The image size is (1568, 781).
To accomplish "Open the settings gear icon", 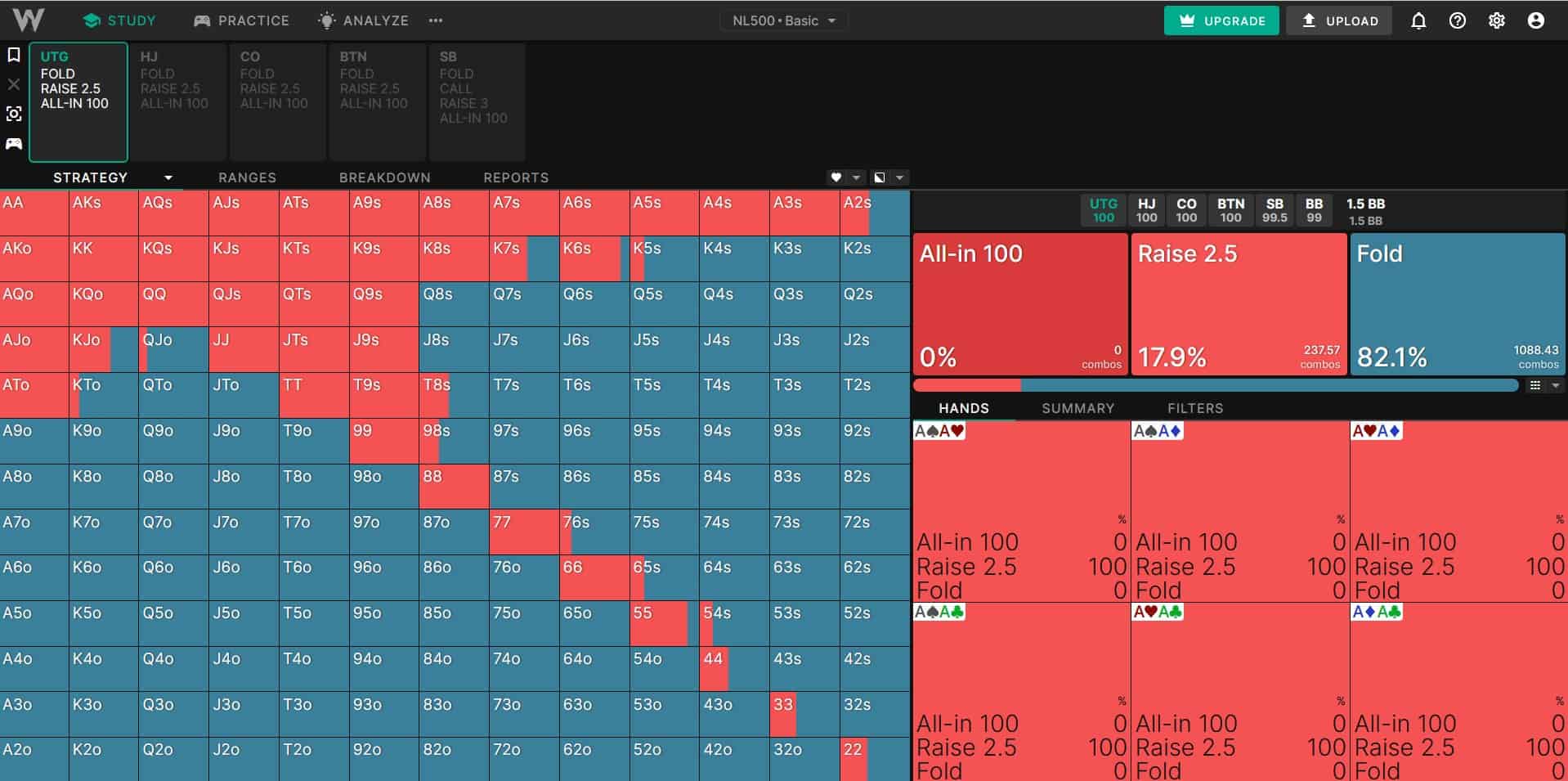I will (x=1497, y=21).
